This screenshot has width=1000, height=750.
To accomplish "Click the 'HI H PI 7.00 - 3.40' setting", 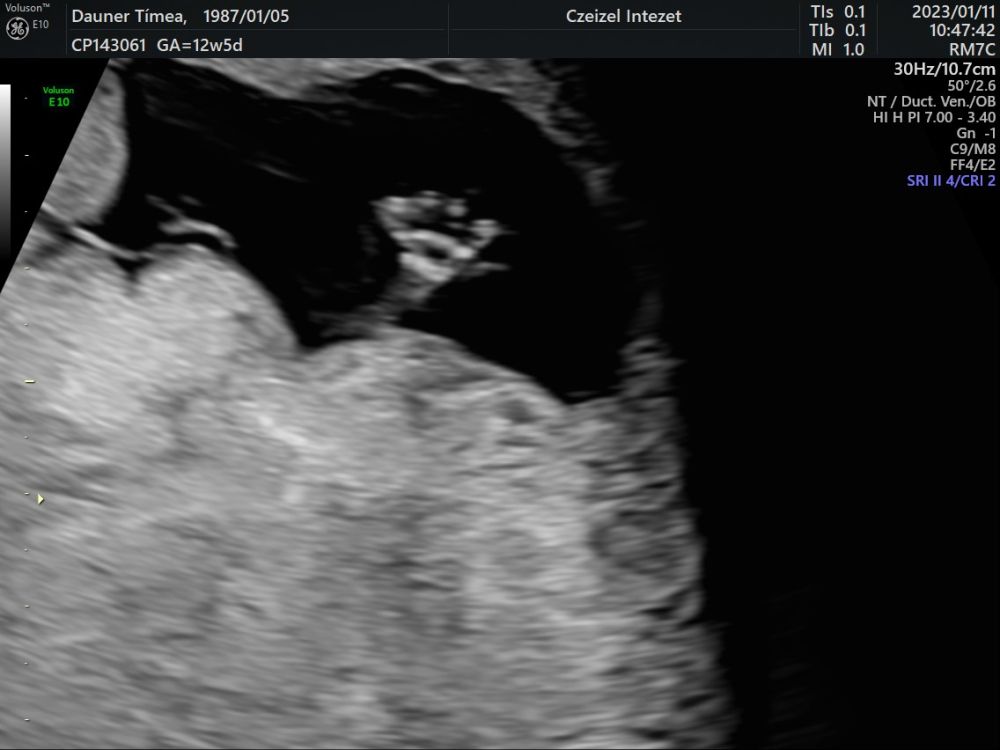I will (x=934, y=117).
